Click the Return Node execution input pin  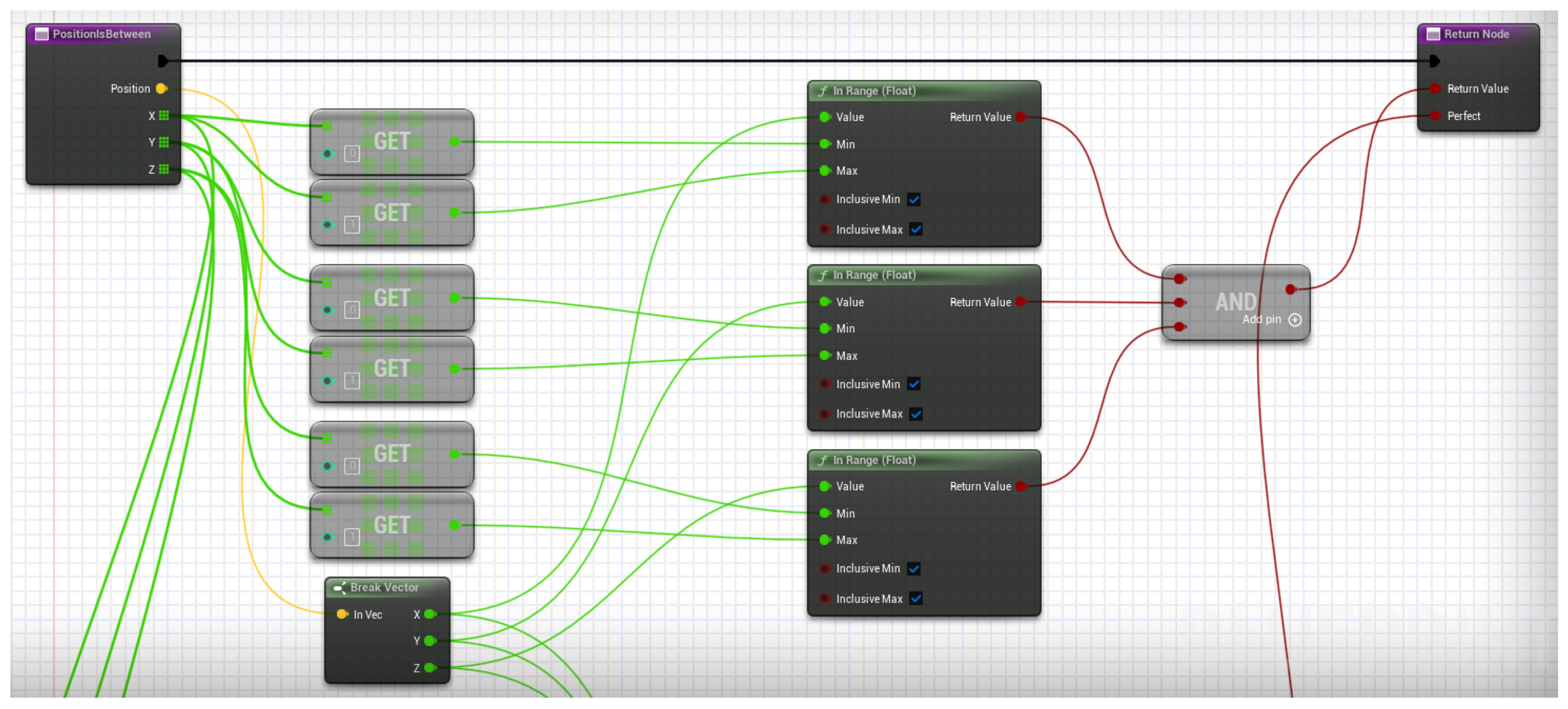[1434, 61]
